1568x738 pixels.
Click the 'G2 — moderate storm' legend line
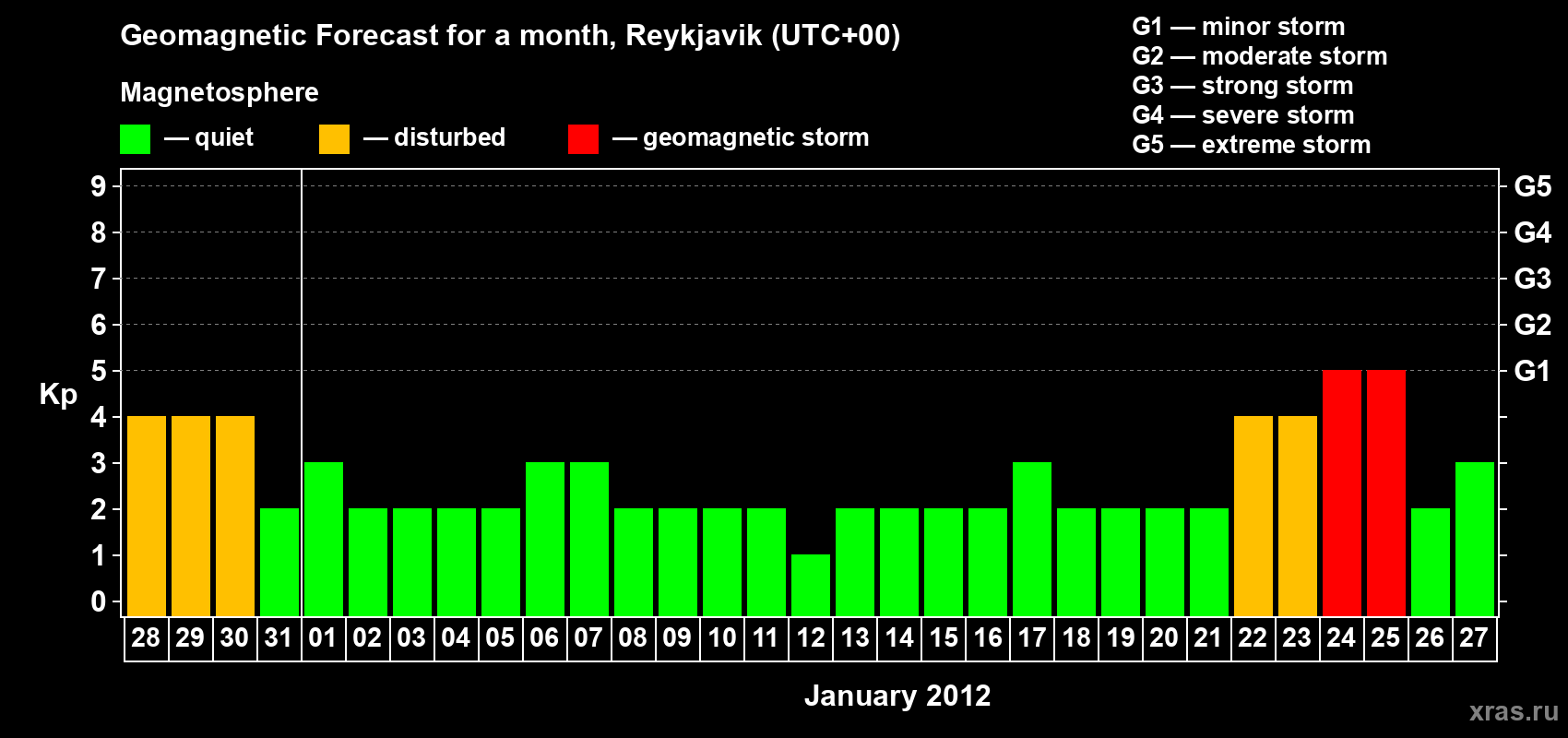[x=1260, y=56]
